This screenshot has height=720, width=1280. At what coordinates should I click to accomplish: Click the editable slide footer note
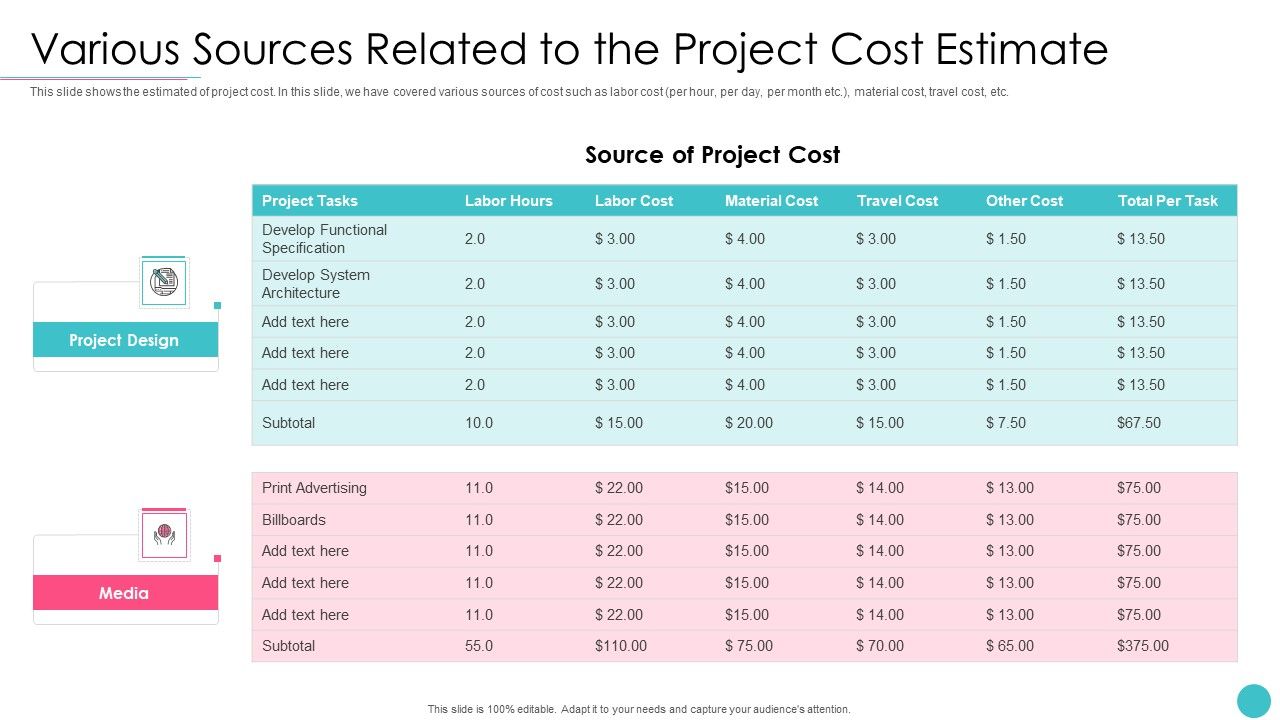tap(639, 708)
